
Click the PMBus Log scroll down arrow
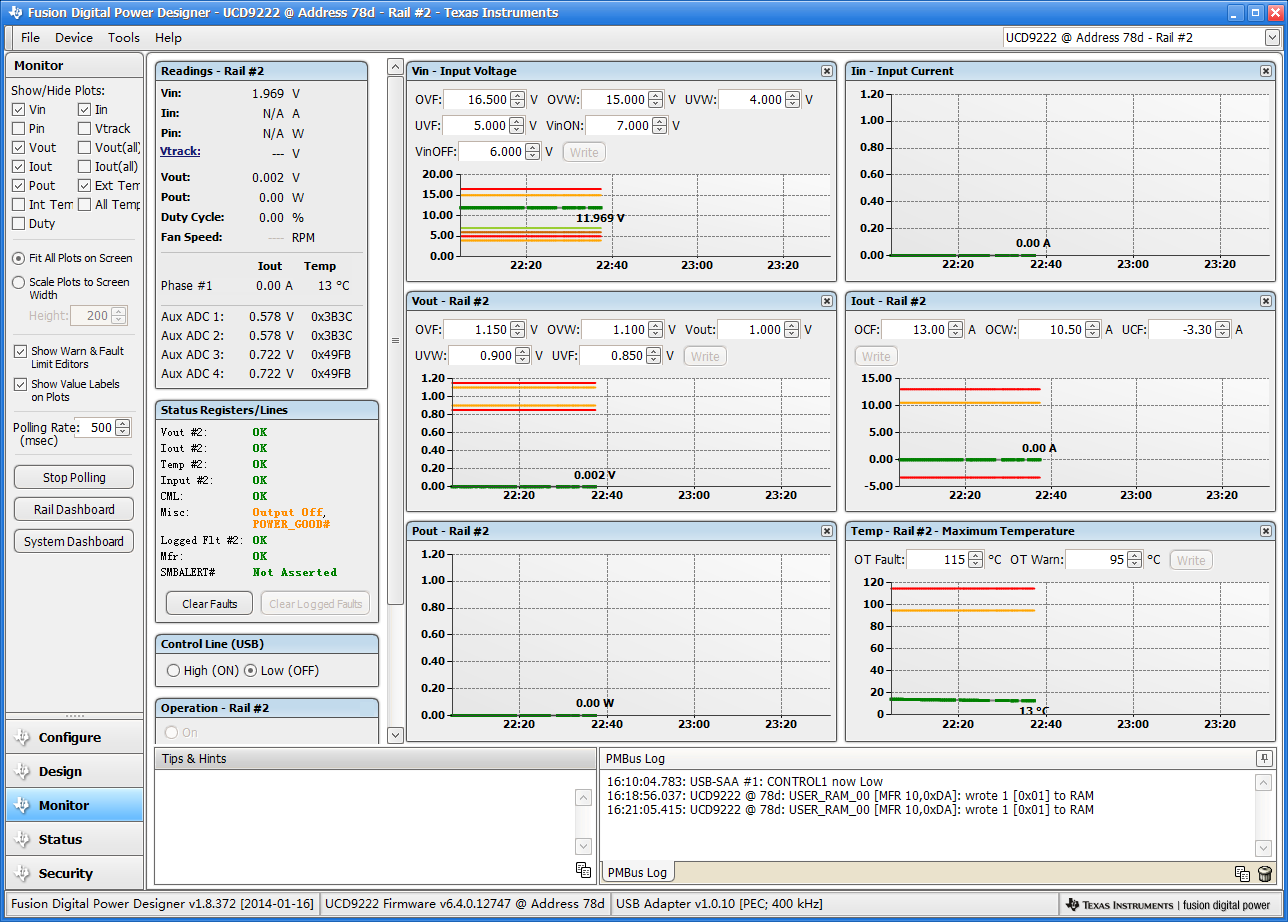pyautogui.click(x=1264, y=846)
